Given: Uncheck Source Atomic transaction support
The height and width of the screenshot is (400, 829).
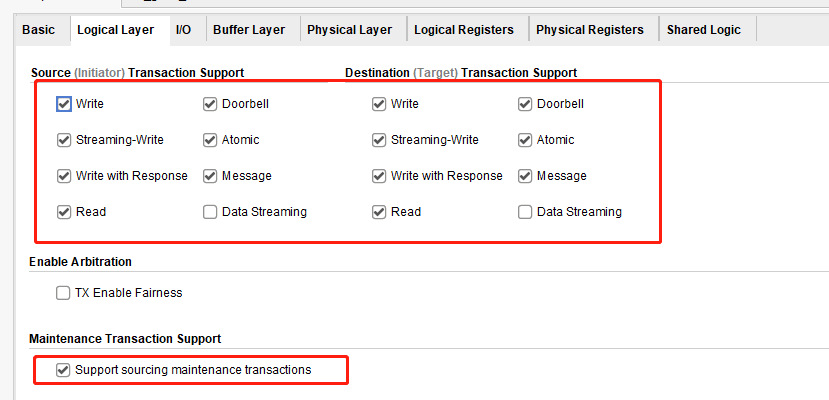Looking at the screenshot, I should point(210,140).
